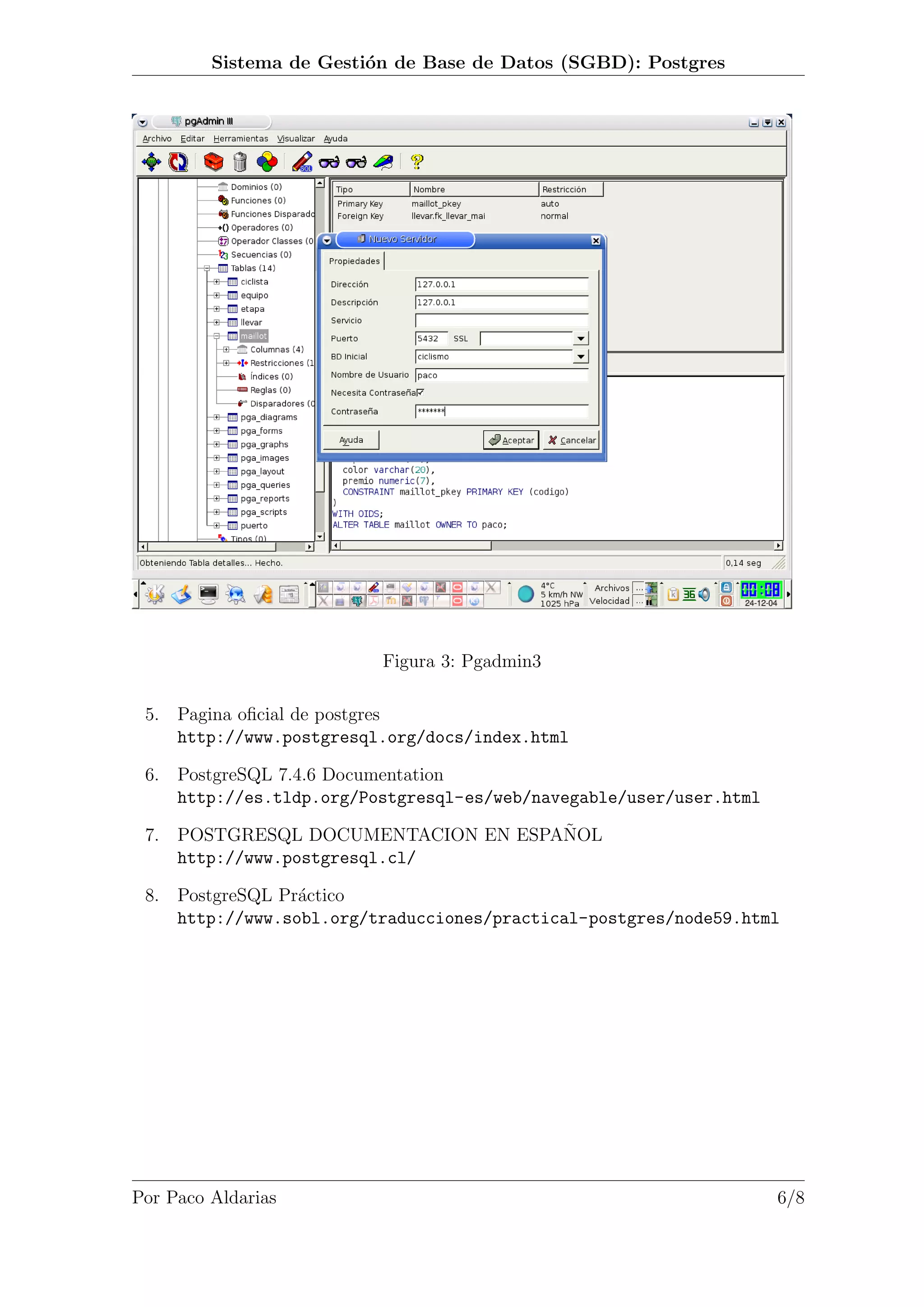Screen dimensions: 924x1307
Task: Expand the pga_diagrams table node
Action: 217,417
